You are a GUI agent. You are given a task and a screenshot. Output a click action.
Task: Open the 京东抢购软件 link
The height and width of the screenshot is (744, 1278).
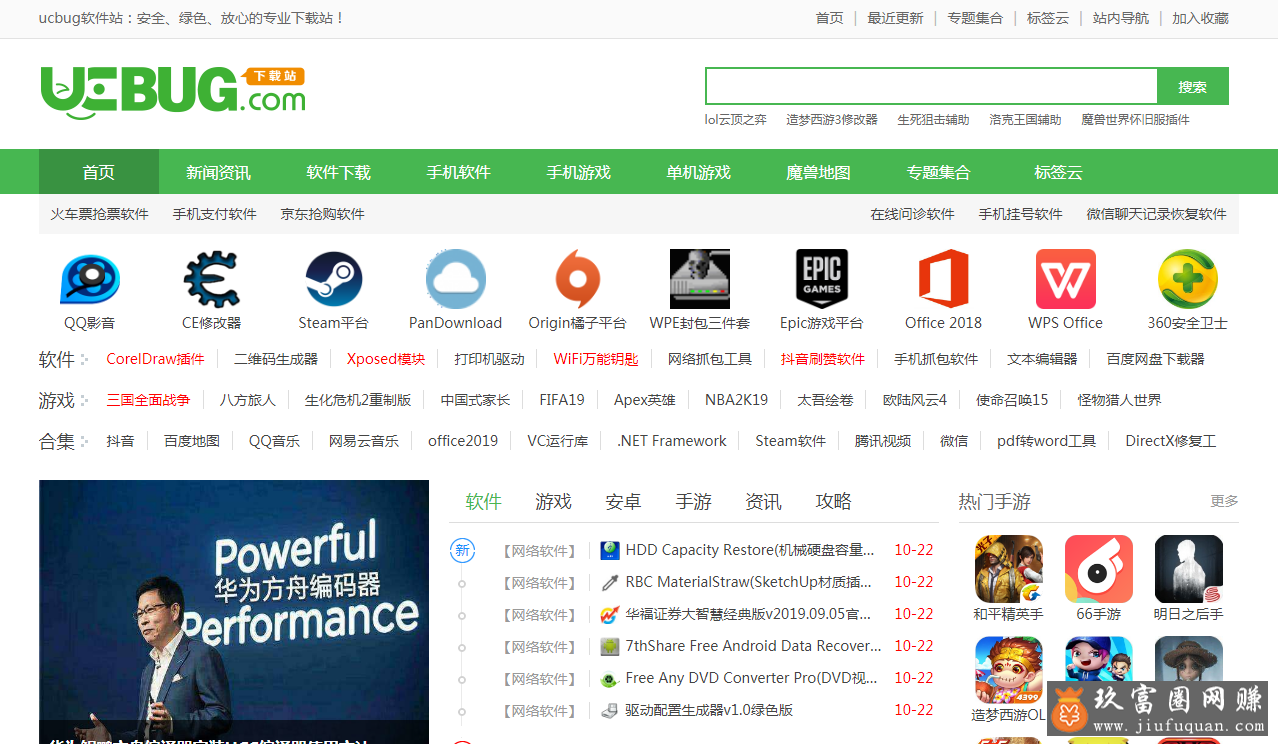323,214
